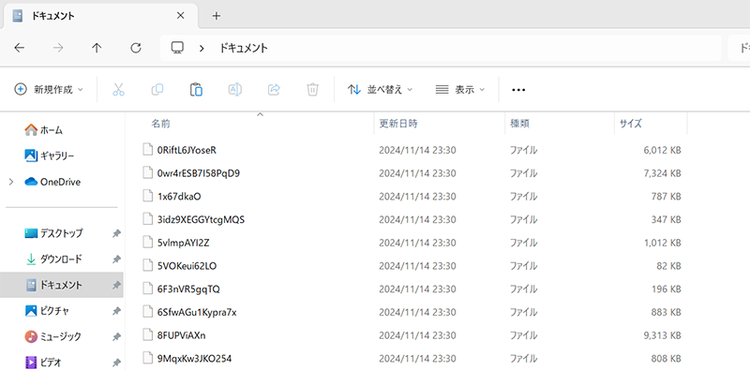The height and width of the screenshot is (370, 750).
Task: Select file 8FUPViAXn
Action: pyautogui.click(x=181, y=336)
